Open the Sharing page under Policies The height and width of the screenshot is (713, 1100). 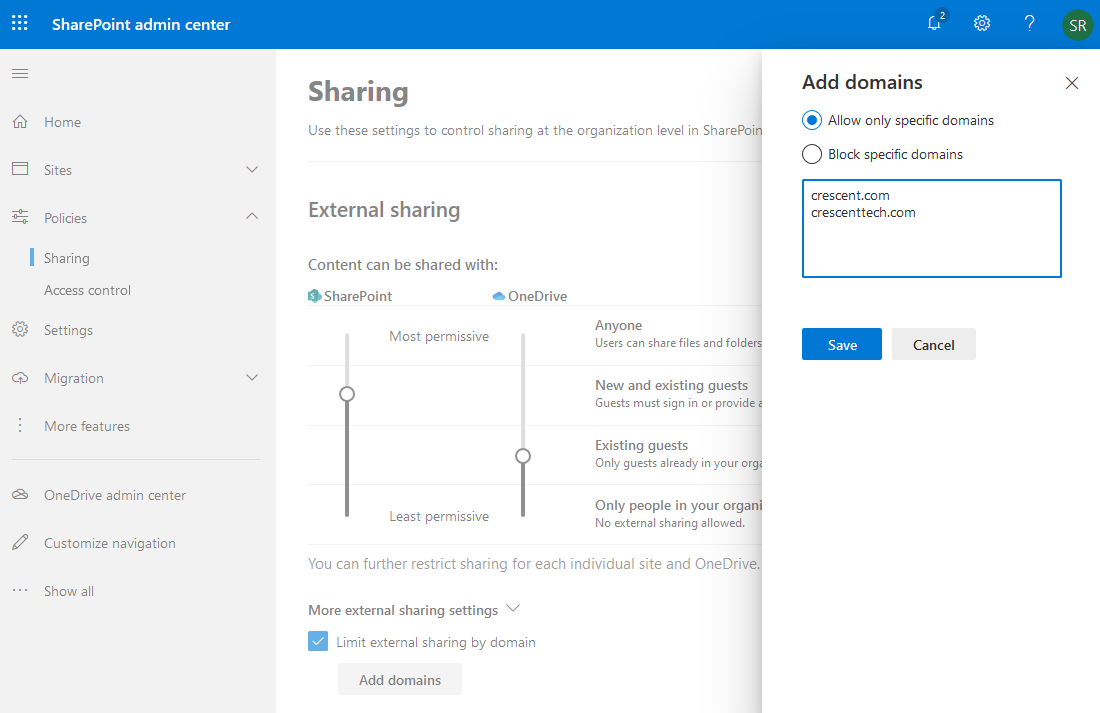pyautogui.click(x=65, y=257)
